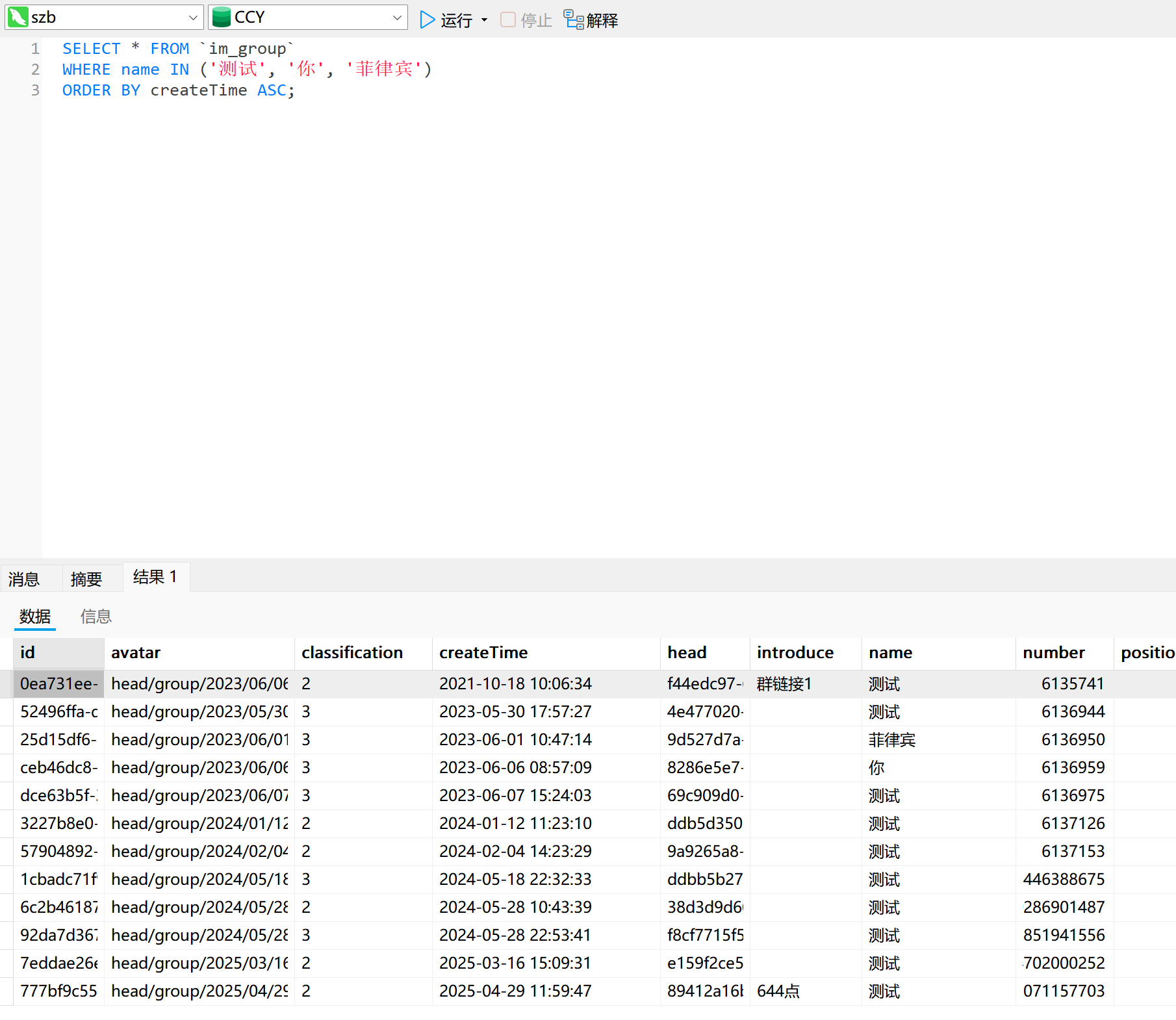The width and height of the screenshot is (1176, 1020).
Task: Click the id cell 777bf9c55
Action: click(x=58, y=991)
